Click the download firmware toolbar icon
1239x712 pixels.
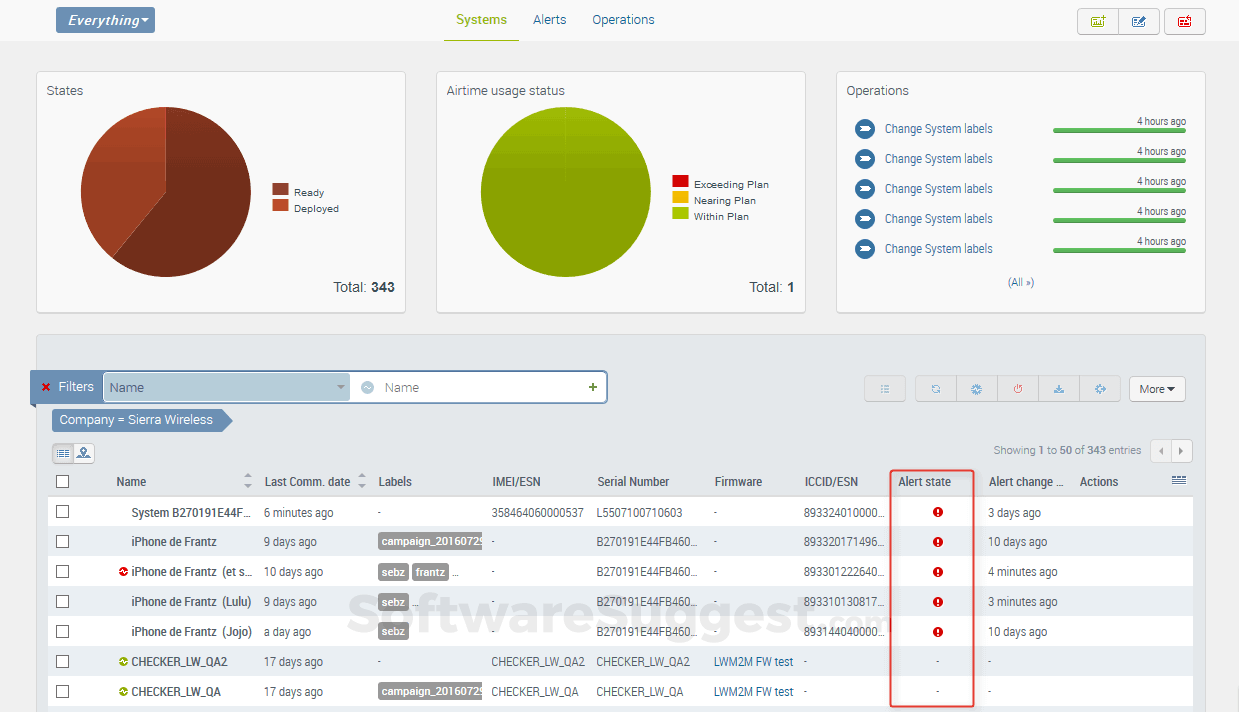1059,389
